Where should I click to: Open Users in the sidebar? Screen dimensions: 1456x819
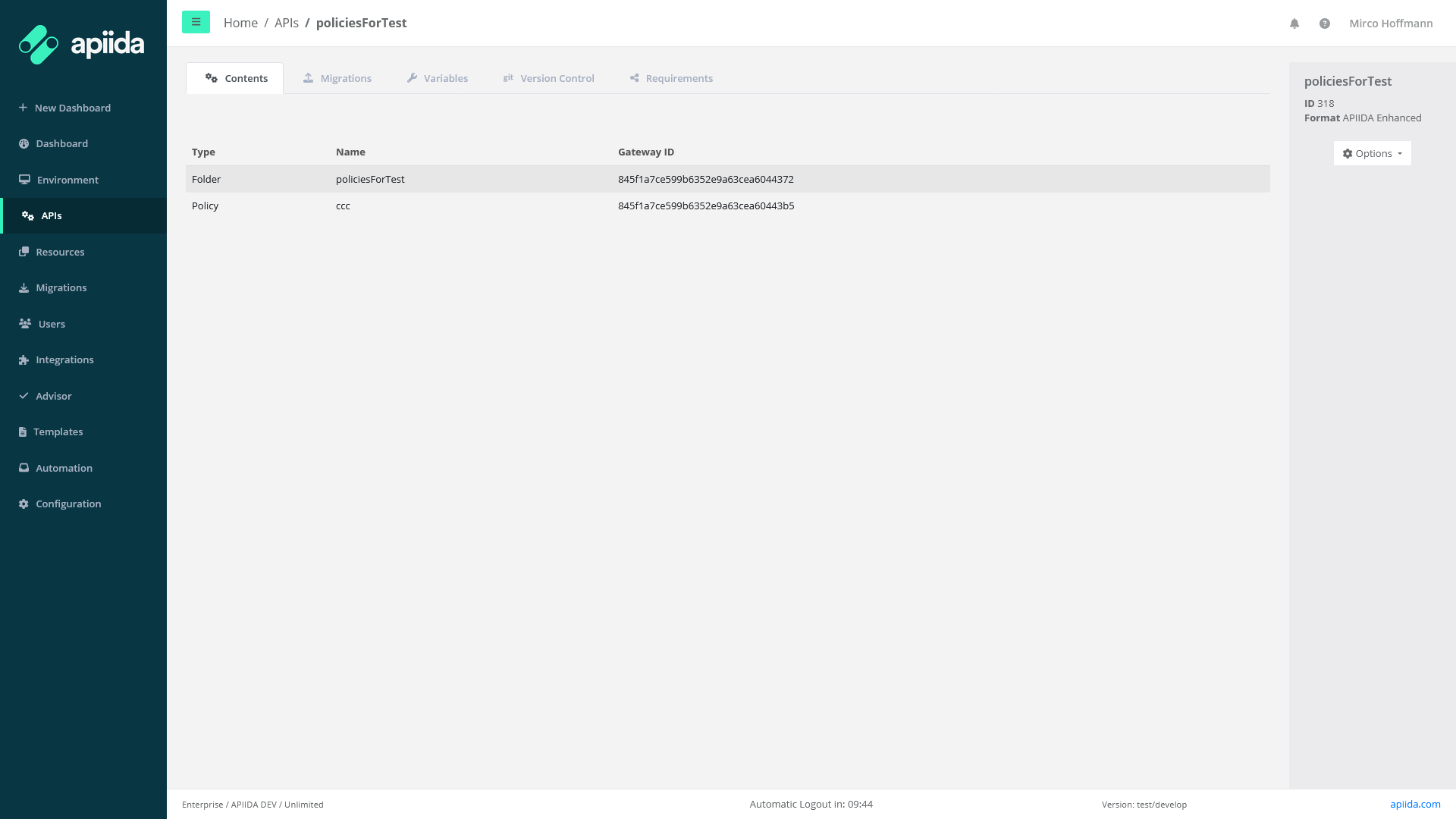pos(52,324)
